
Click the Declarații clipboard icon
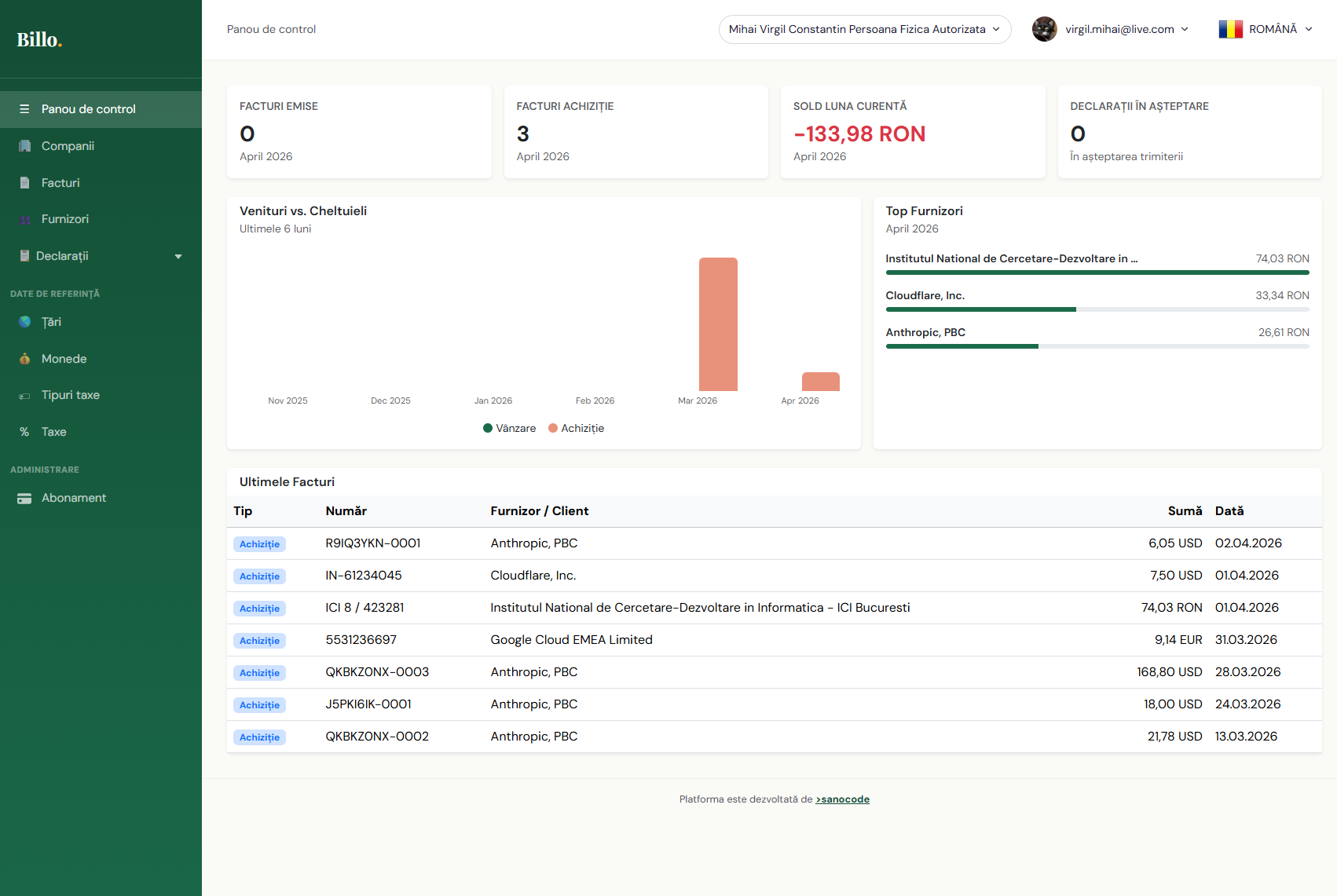click(24, 256)
